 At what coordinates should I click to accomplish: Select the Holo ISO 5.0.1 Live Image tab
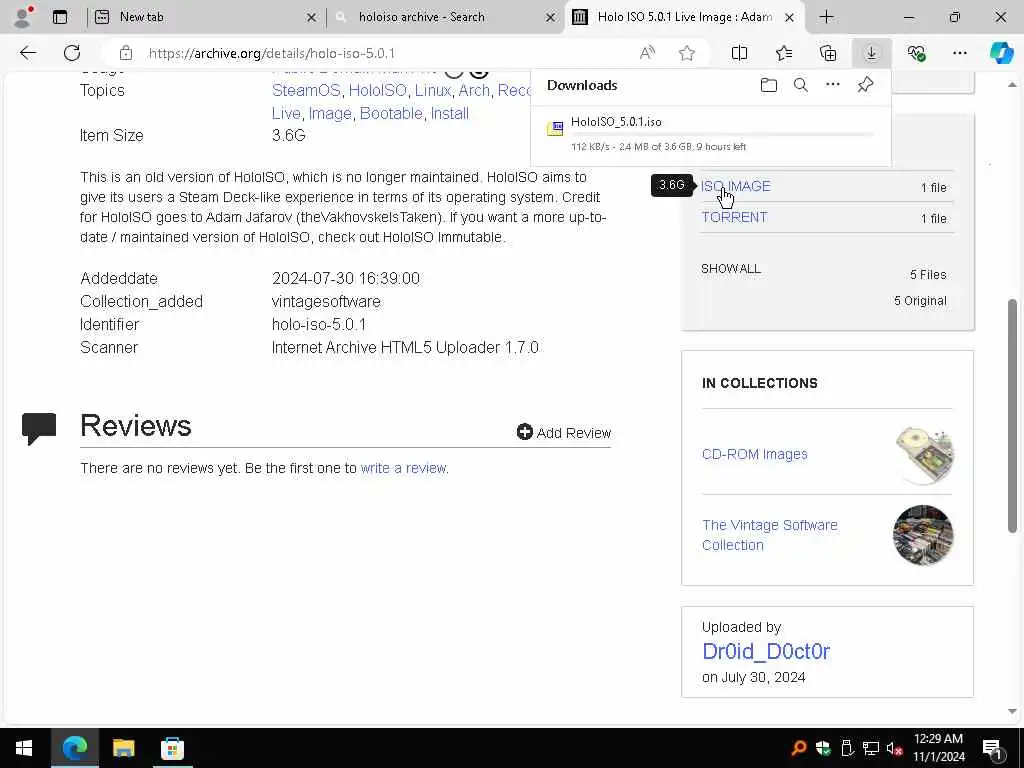(684, 17)
